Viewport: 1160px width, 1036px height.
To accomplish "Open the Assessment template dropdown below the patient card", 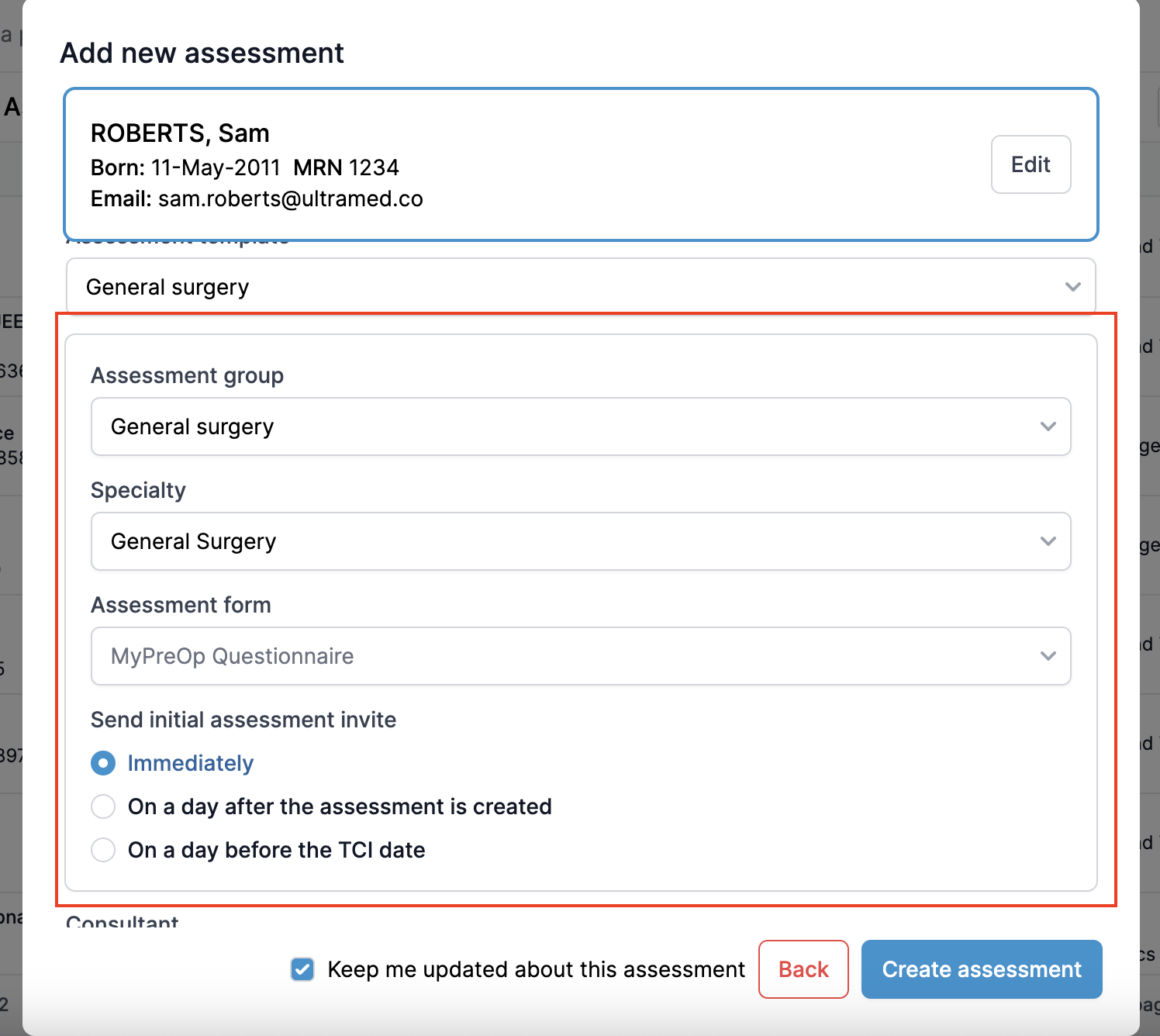I will [x=581, y=287].
